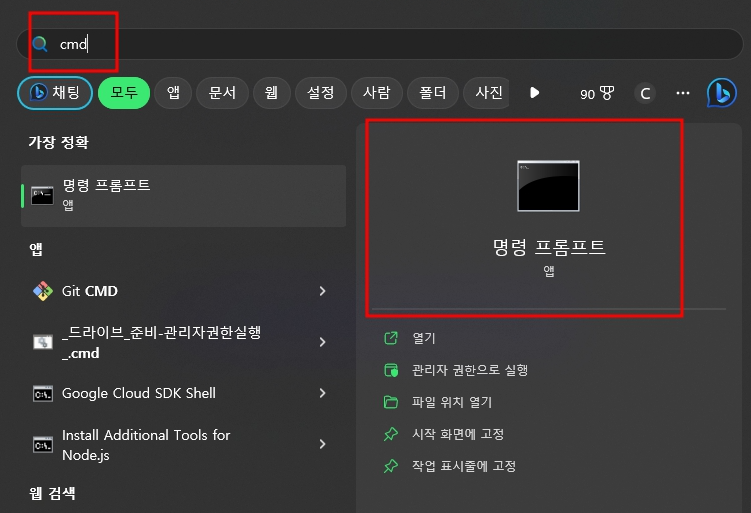Open Bing chat filter chip 채팅
The image size is (751, 513).
[x=55, y=93]
